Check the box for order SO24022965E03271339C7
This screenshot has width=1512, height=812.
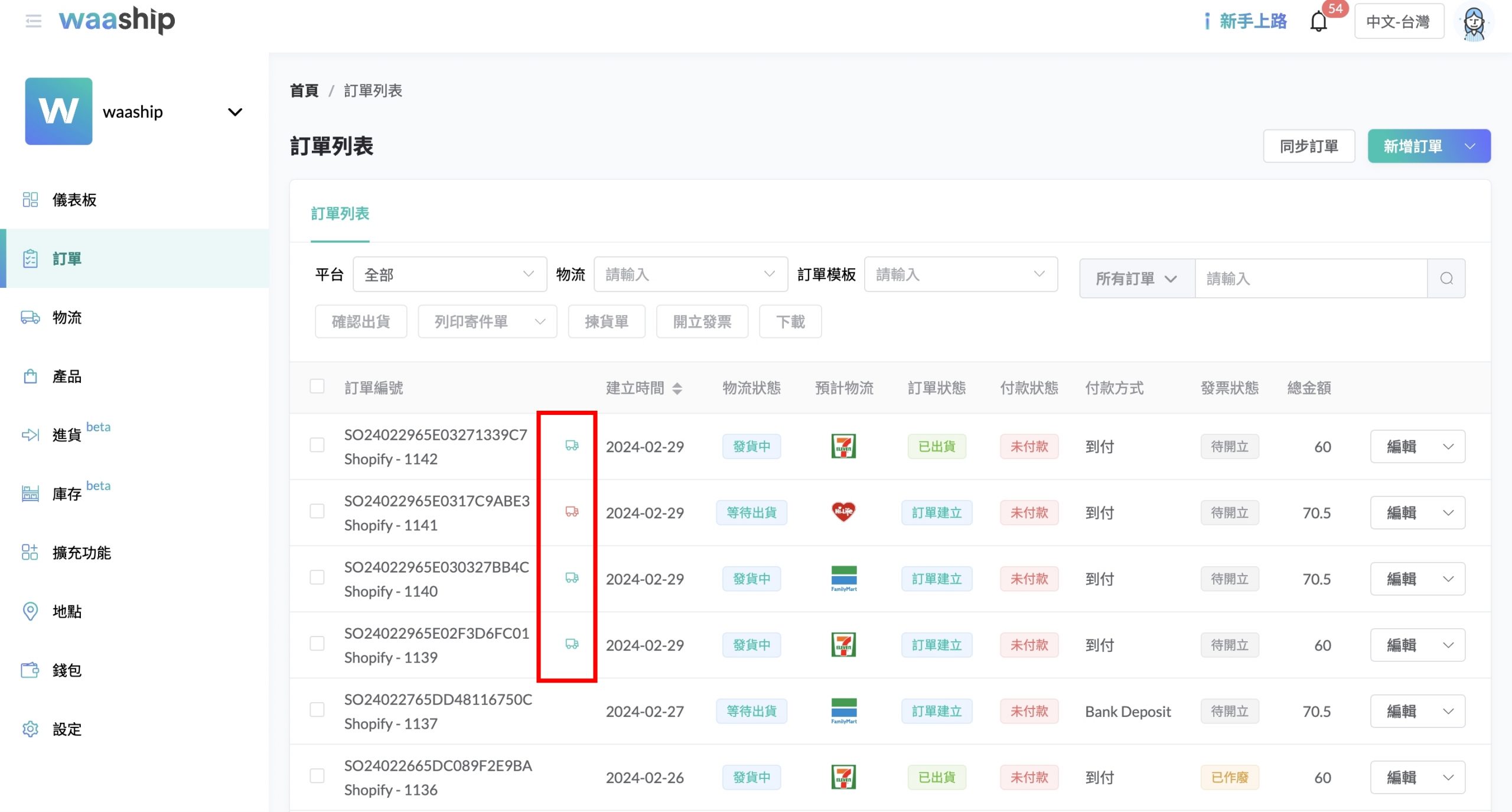click(317, 445)
